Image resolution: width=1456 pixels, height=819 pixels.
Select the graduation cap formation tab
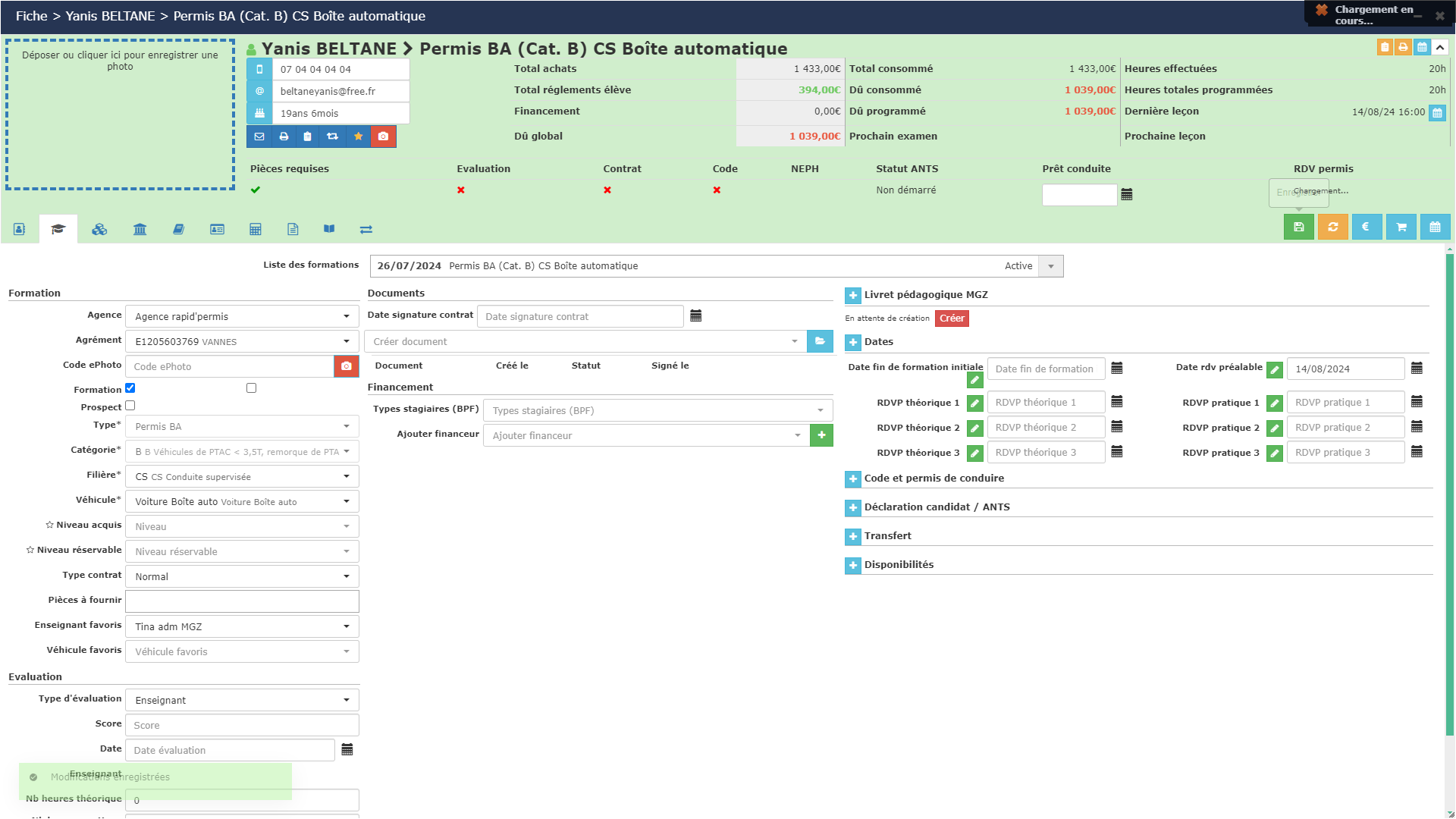point(58,229)
